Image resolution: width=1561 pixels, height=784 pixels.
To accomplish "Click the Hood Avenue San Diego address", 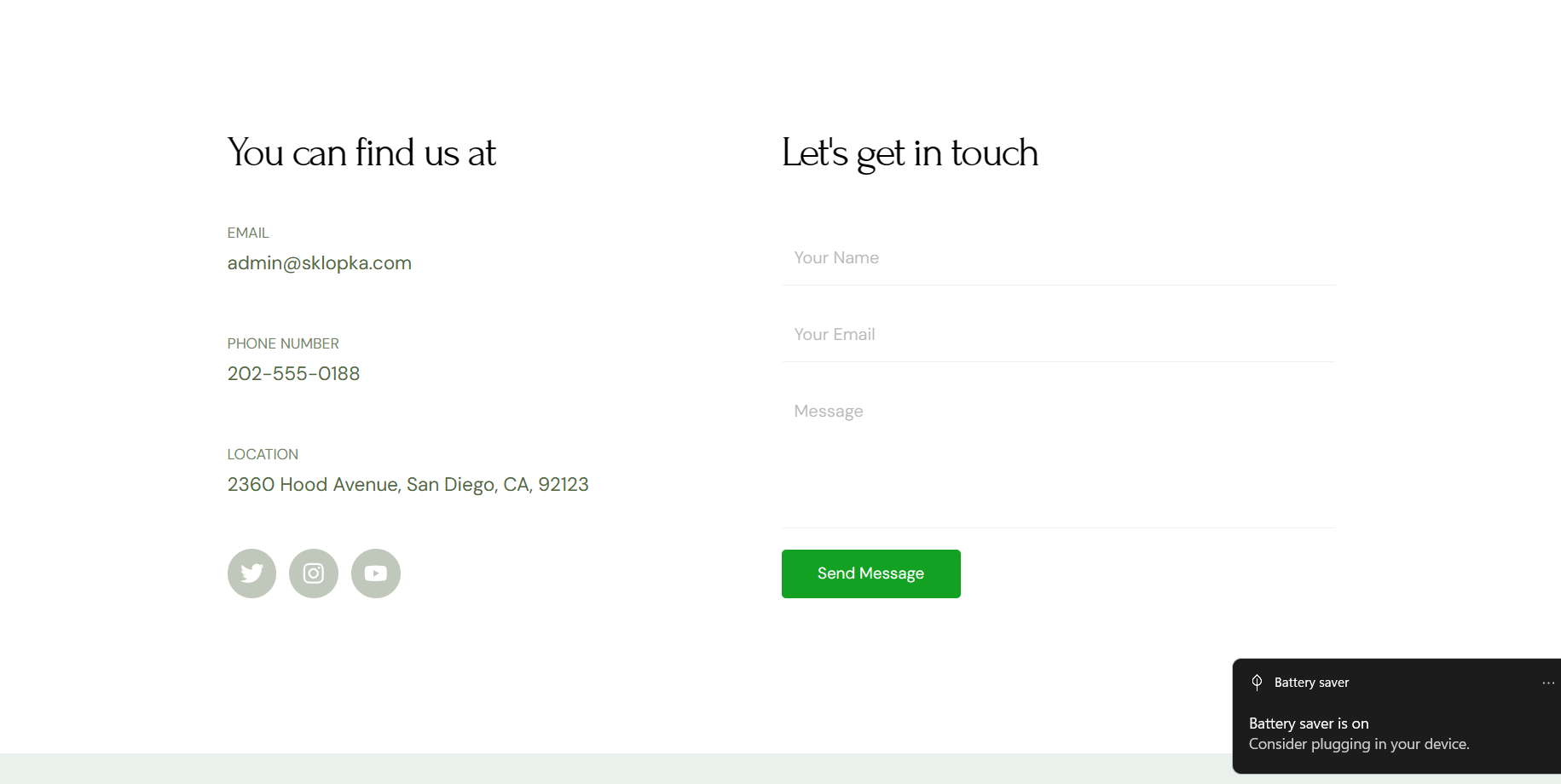I will (408, 485).
